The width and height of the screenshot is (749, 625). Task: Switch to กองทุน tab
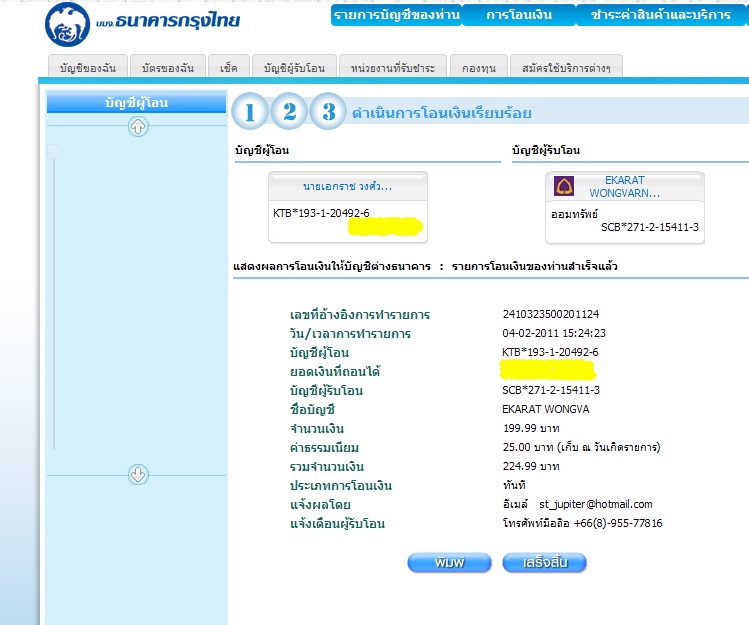(479, 67)
